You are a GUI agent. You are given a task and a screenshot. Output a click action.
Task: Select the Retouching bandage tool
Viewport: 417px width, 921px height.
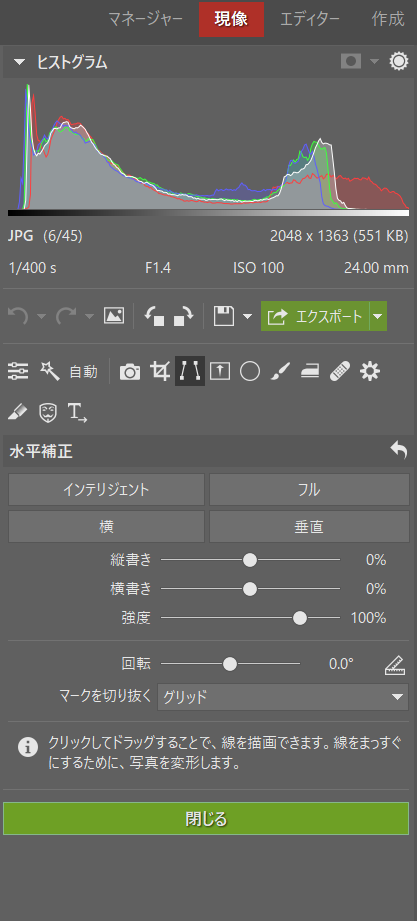340,371
